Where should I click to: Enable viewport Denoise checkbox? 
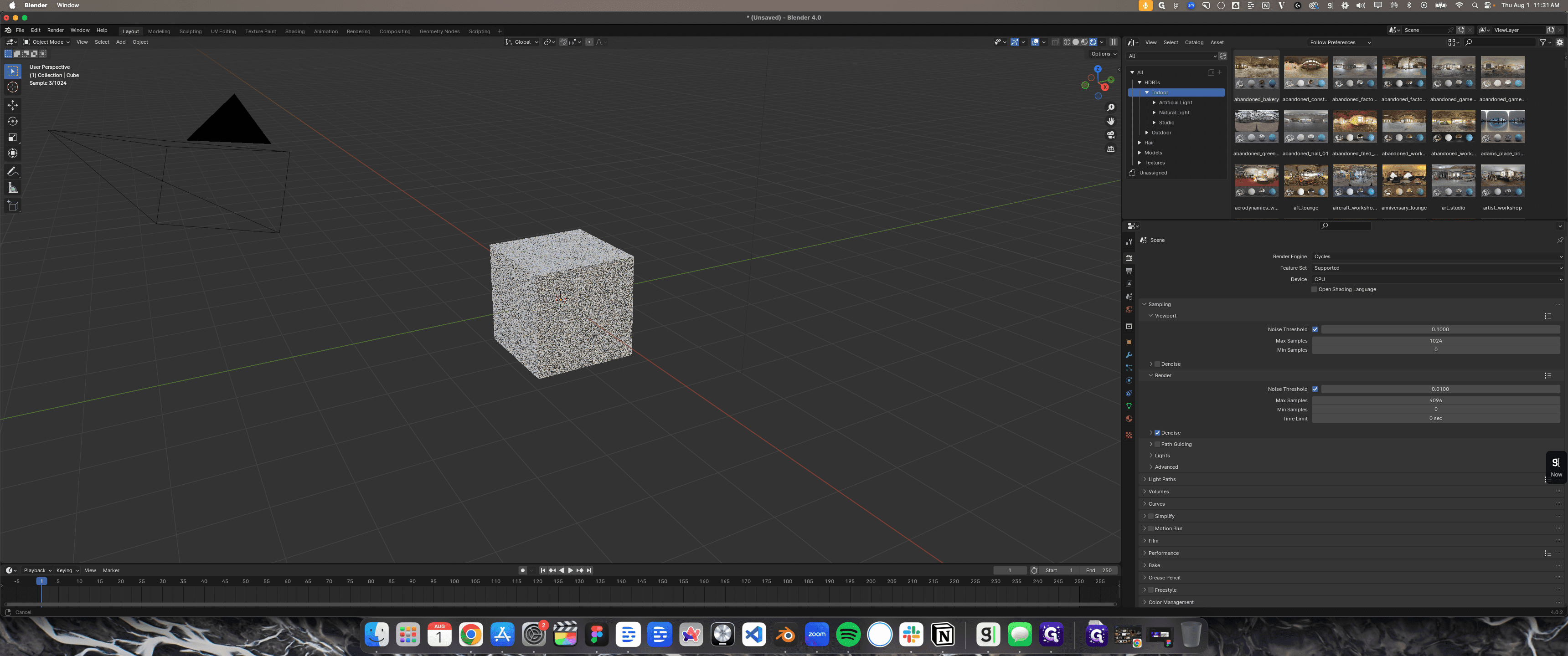pos(1157,364)
